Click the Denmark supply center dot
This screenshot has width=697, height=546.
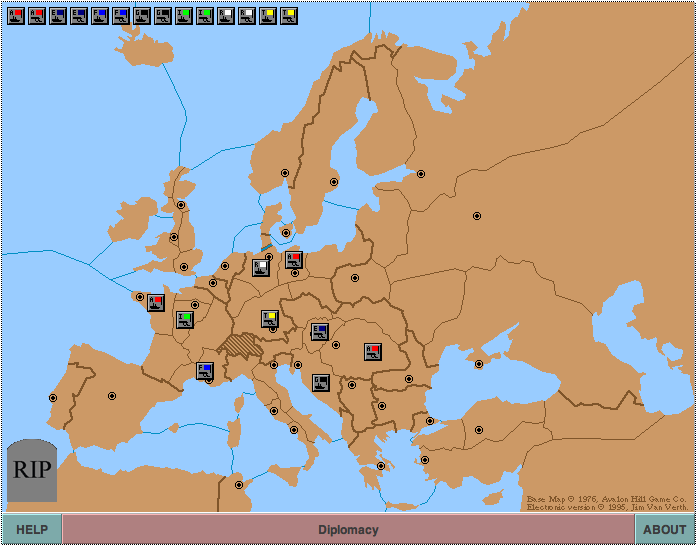(x=286, y=233)
